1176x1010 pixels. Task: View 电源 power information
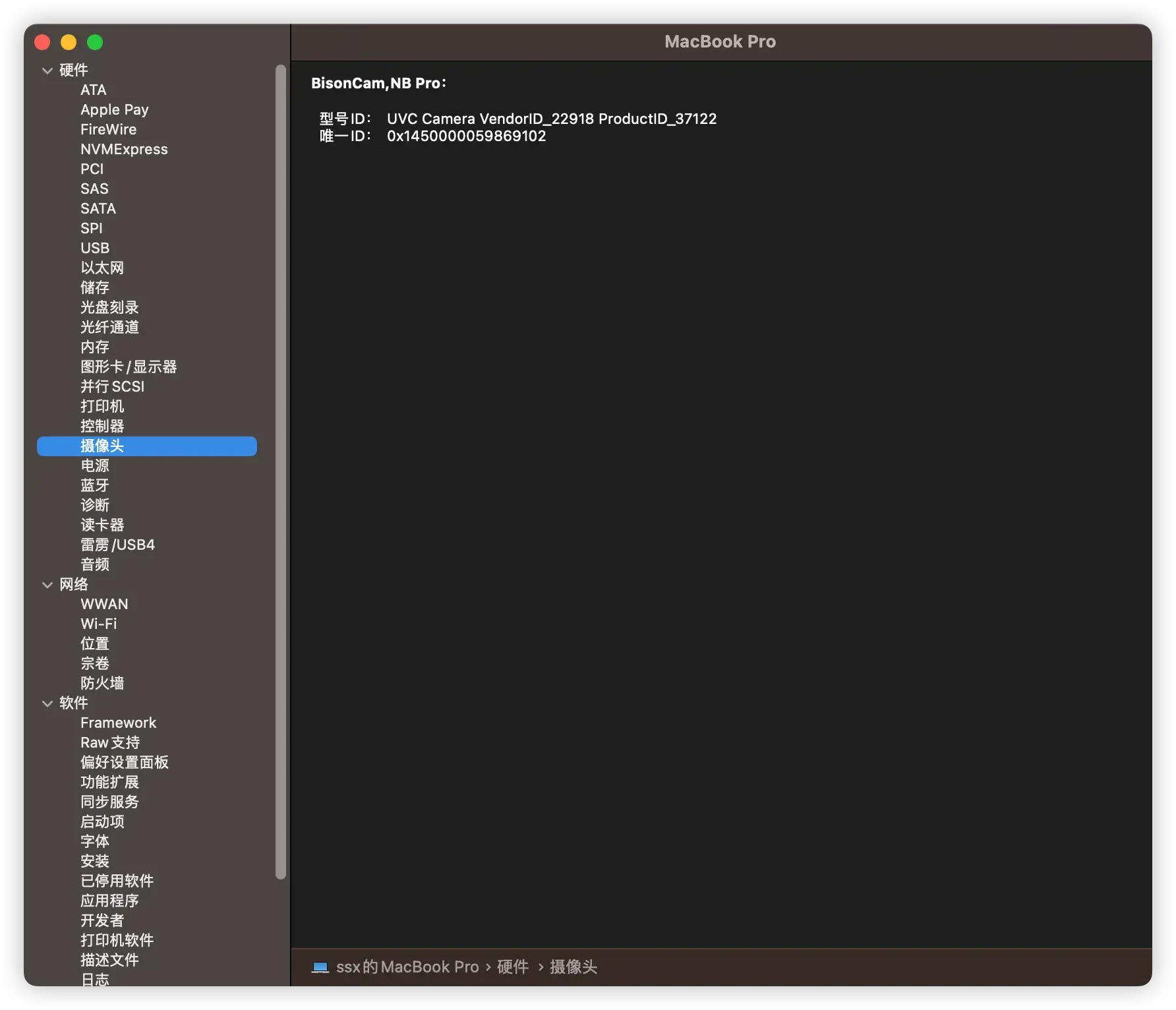[95, 465]
